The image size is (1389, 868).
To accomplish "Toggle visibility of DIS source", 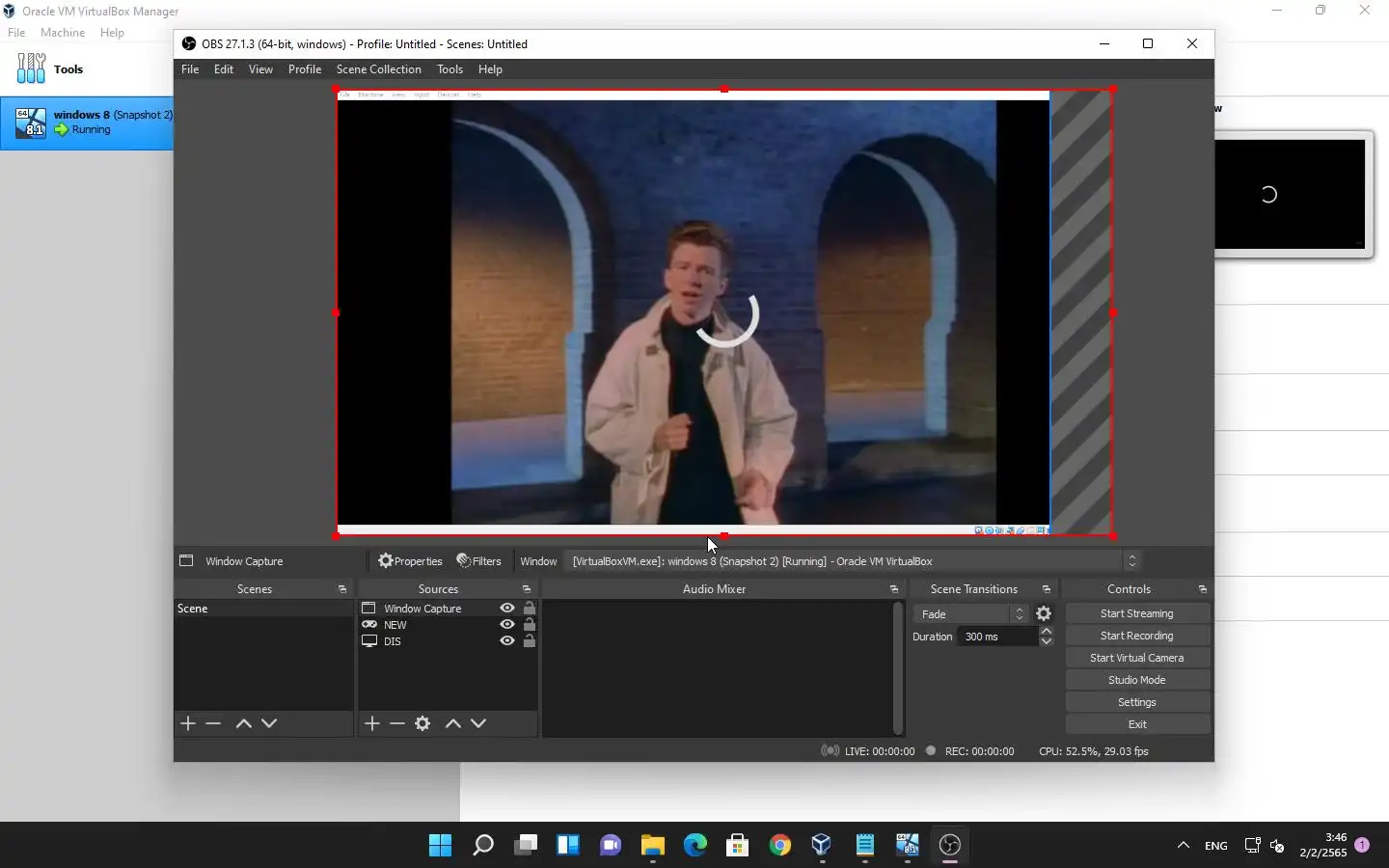I will point(507,641).
